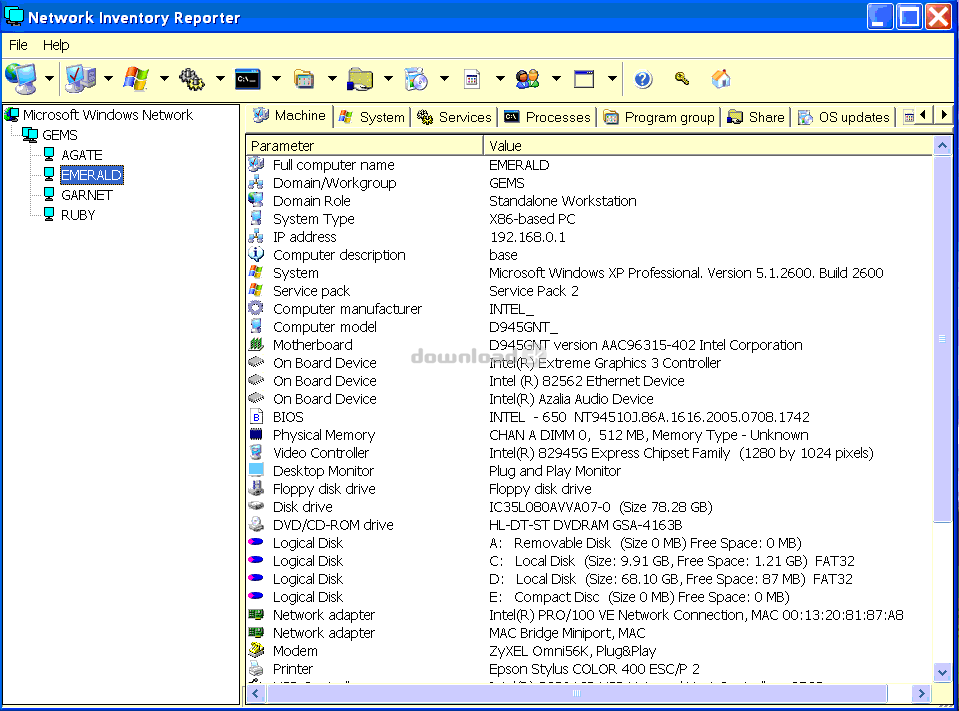Switch to the Processes tab
This screenshot has height=711, width=959.
[547, 117]
